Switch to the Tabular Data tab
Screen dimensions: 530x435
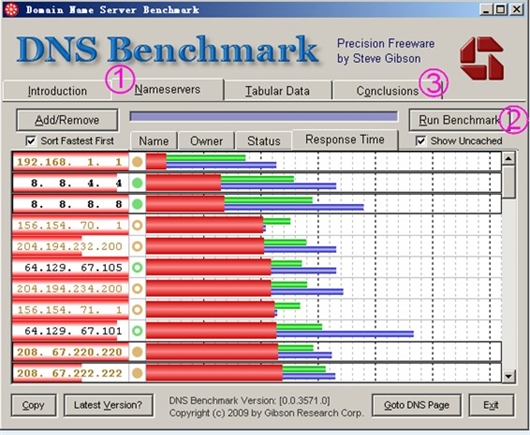click(x=278, y=91)
